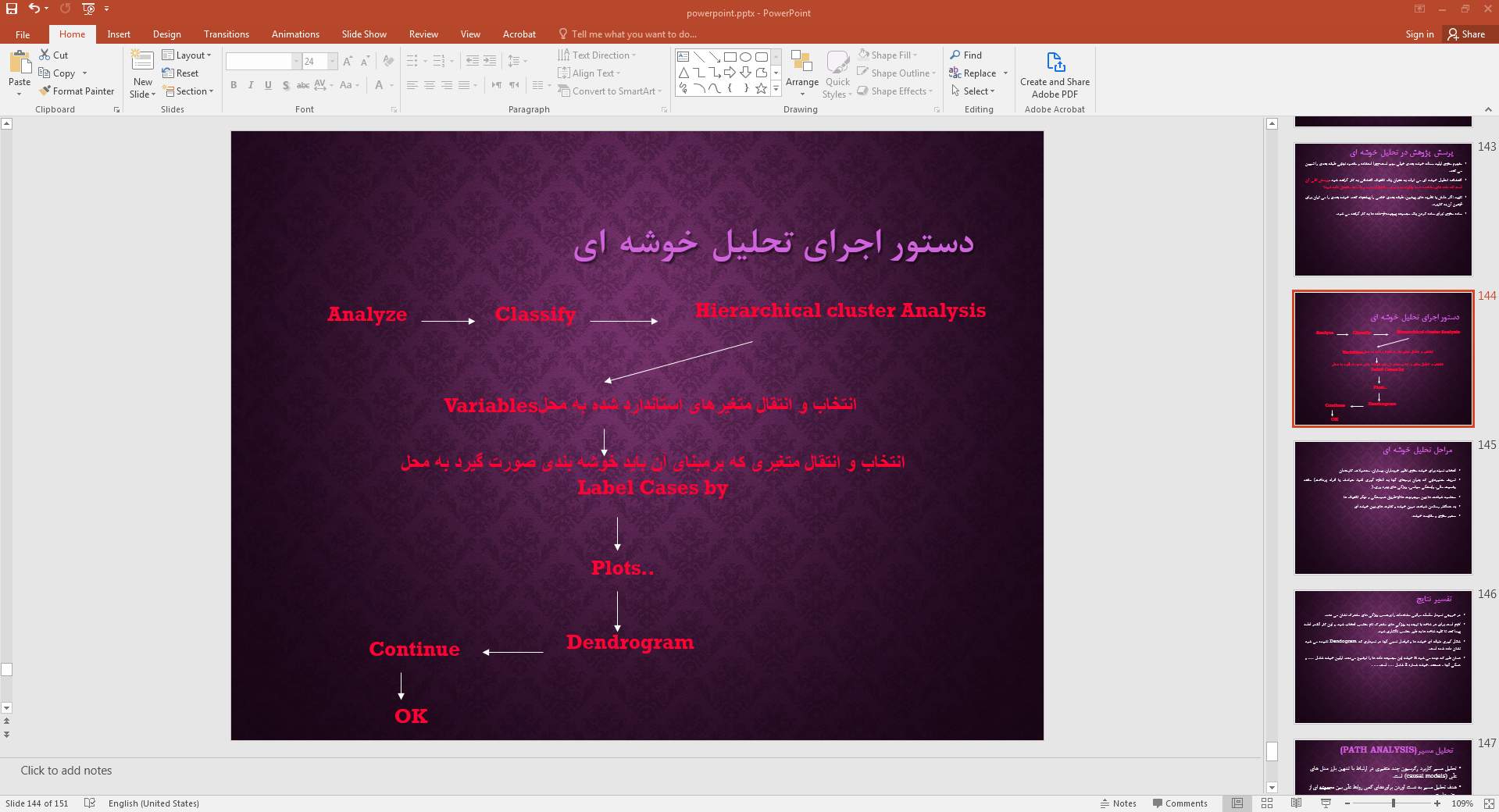
Task: Click the Format Painter brush icon
Action: point(45,91)
